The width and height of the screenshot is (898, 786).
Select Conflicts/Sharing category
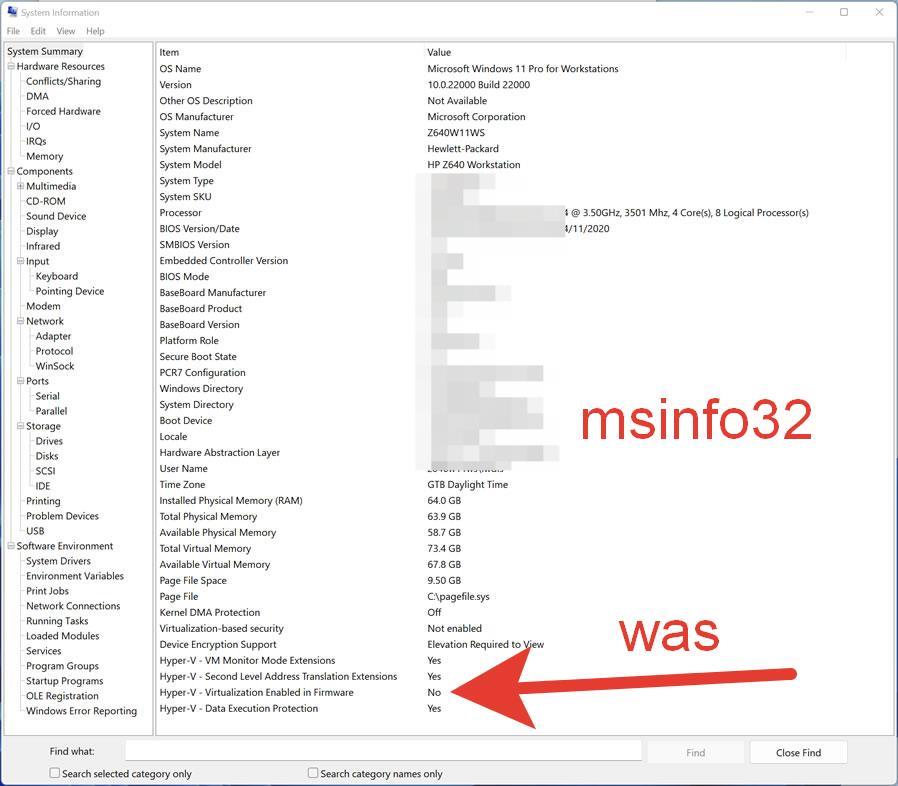(x=64, y=81)
